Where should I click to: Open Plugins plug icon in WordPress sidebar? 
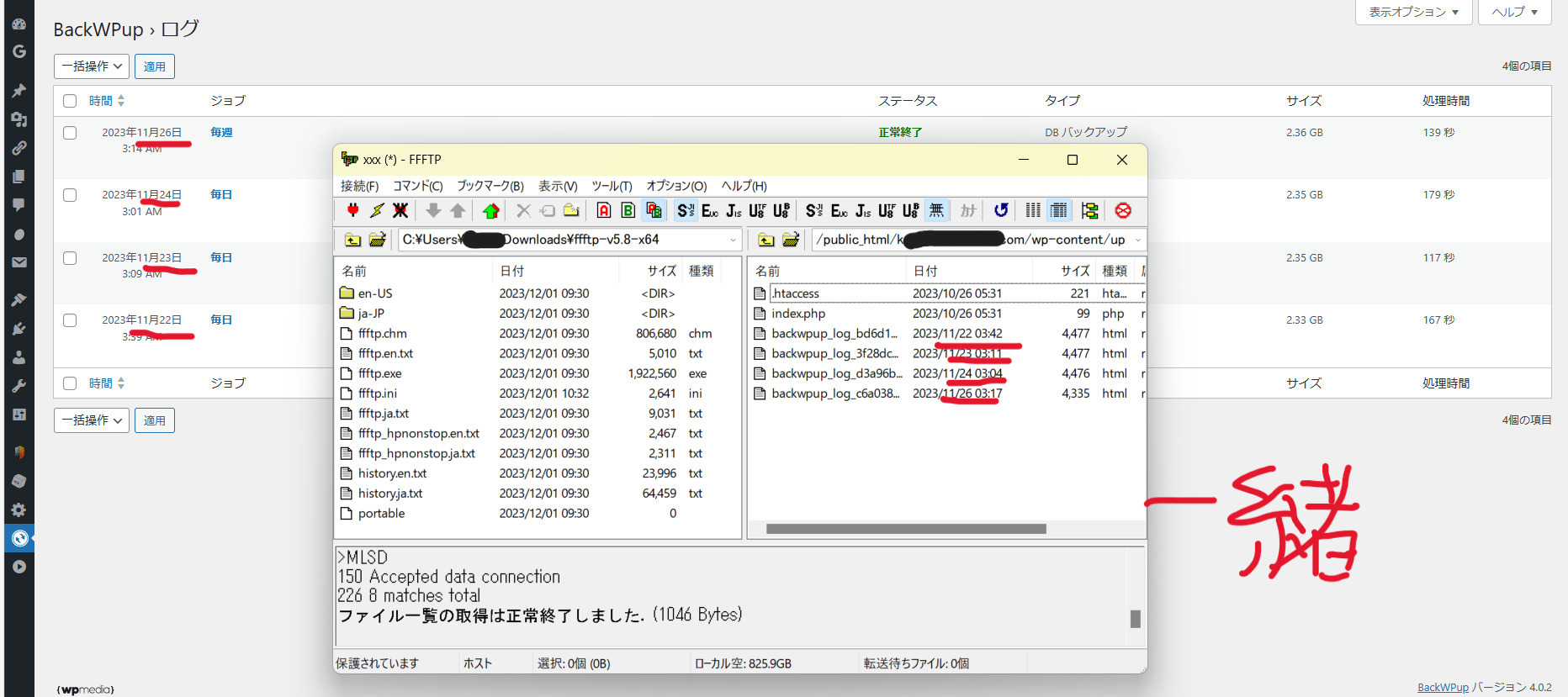coord(19,328)
